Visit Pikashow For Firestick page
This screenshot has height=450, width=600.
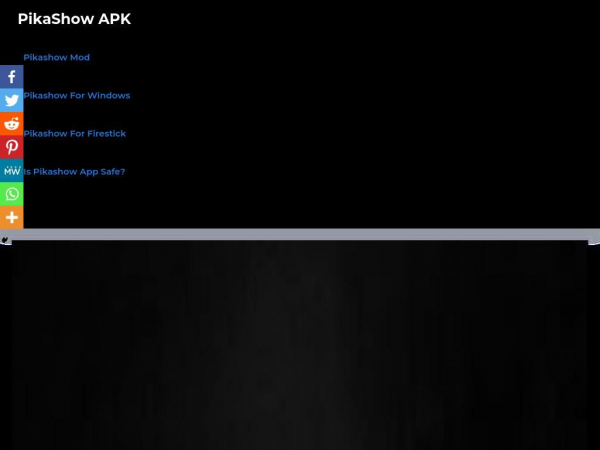point(75,134)
